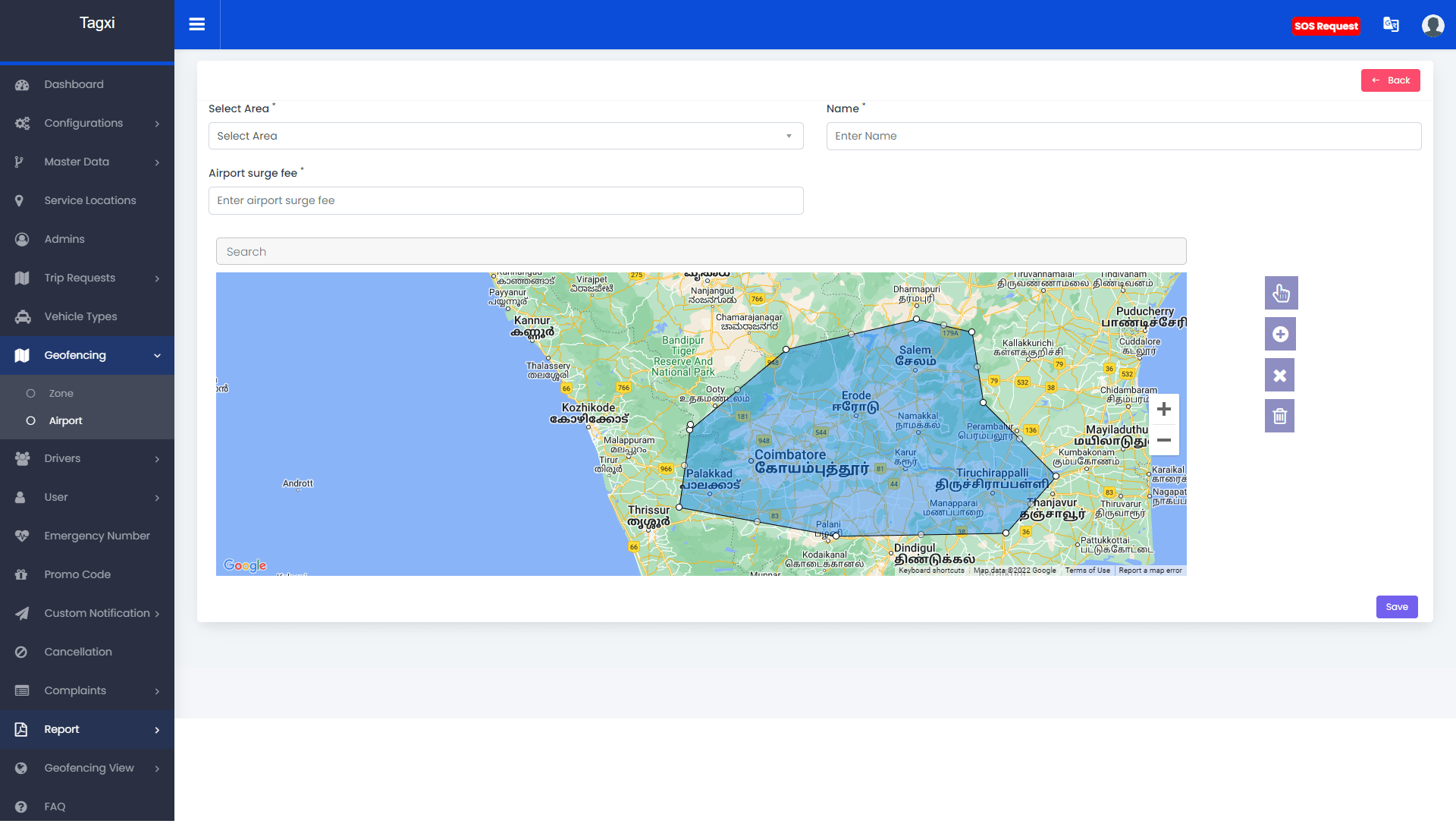This screenshot has height=830, width=1456.
Task: Click the Google logo on map
Action: pos(245,565)
